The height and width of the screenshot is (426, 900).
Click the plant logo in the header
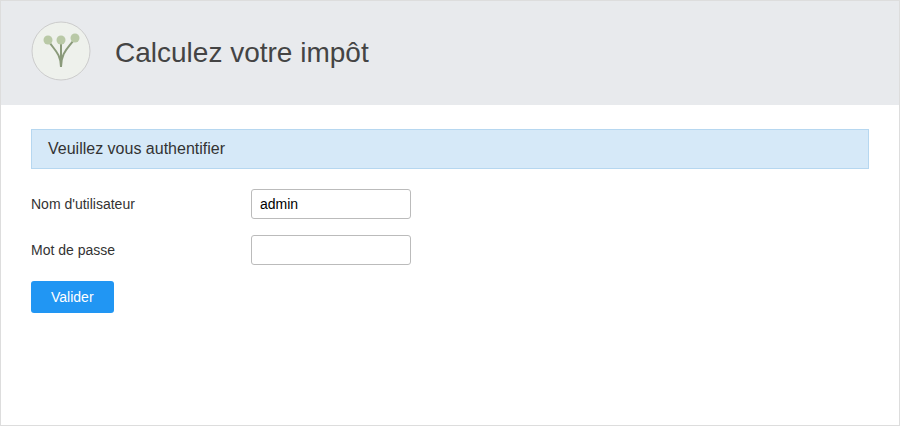pyautogui.click(x=61, y=51)
